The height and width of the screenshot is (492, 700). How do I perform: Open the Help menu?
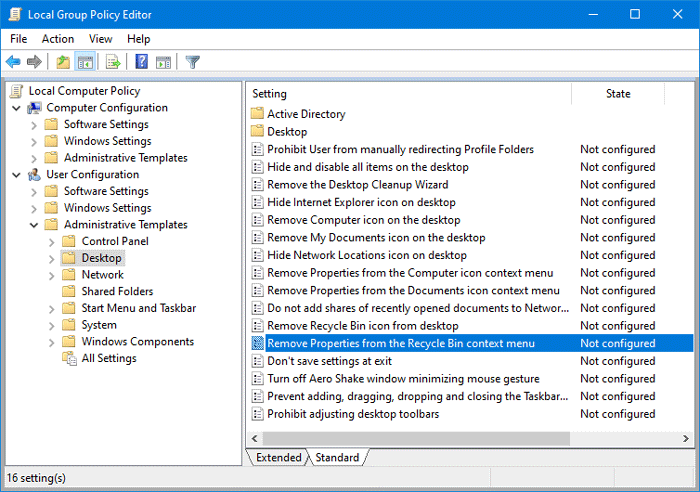point(138,39)
